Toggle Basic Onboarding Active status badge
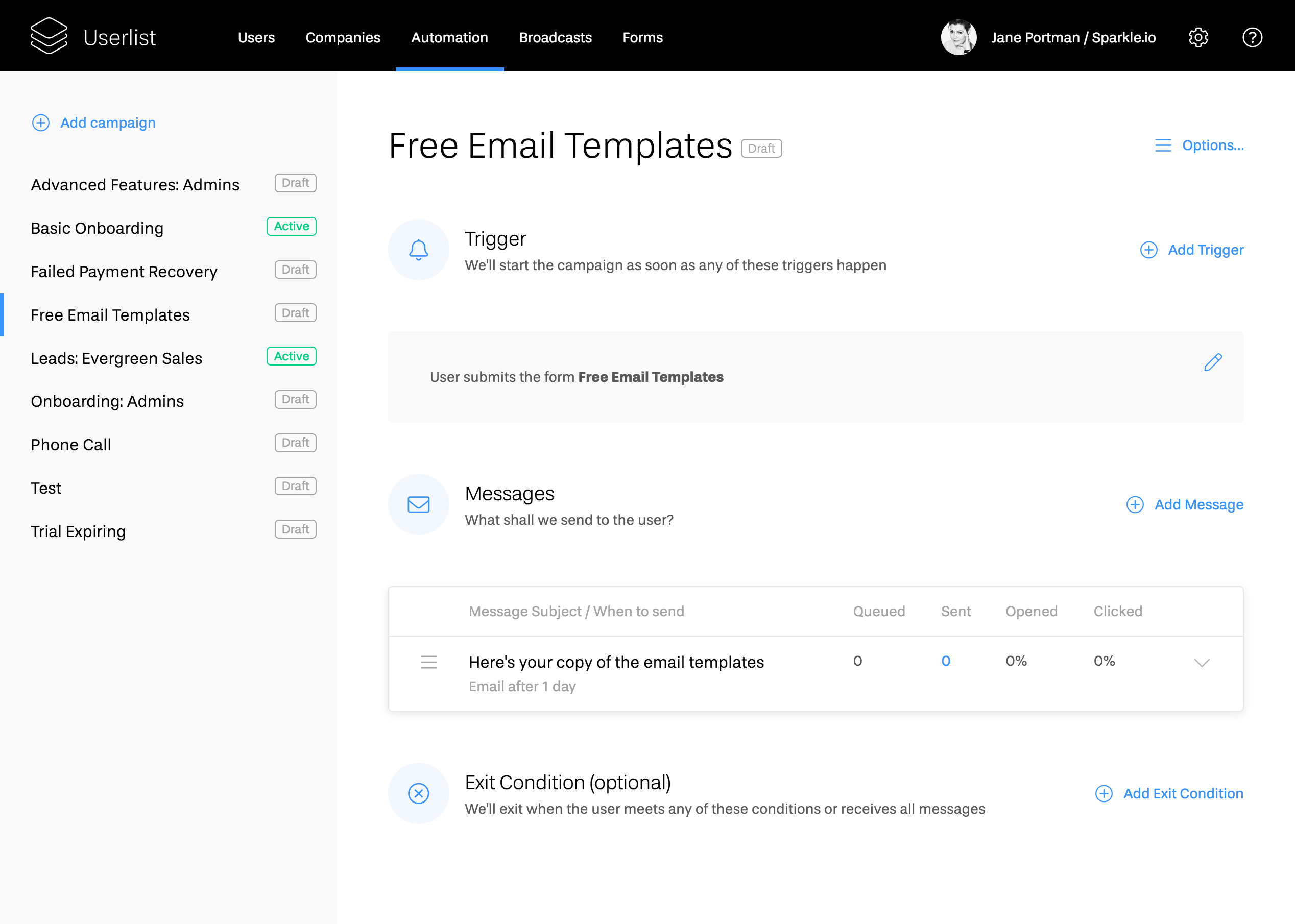 (x=291, y=227)
